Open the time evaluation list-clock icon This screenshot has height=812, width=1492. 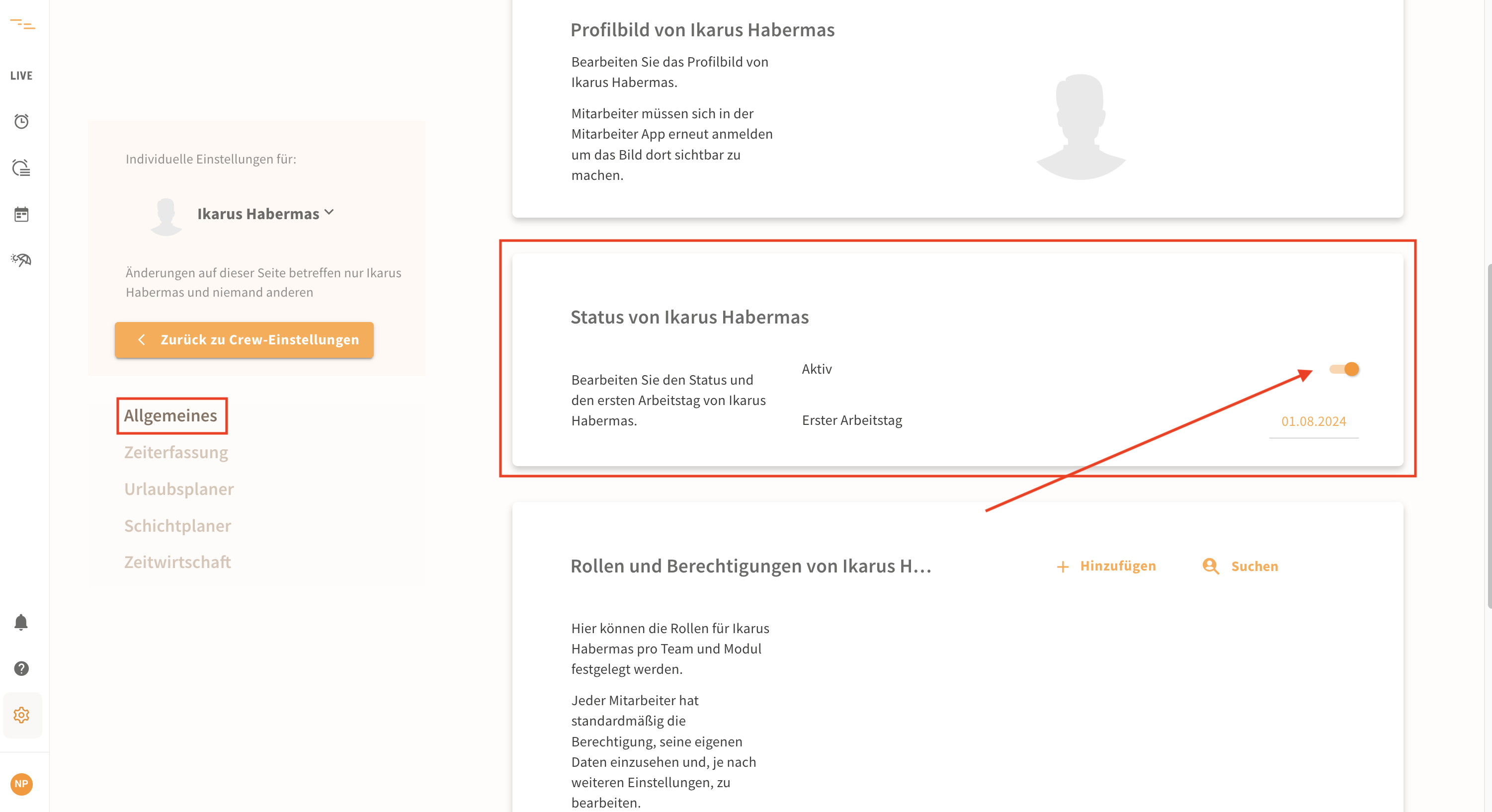[x=21, y=168]
